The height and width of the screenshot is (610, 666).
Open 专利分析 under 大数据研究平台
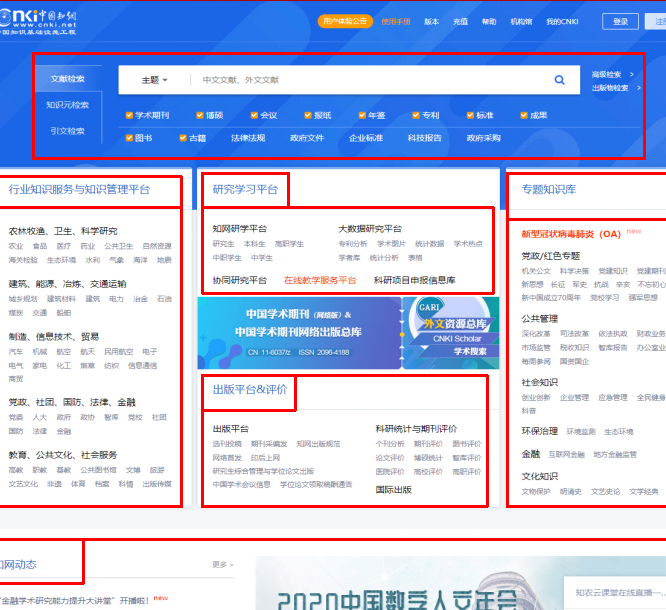click(353, 243)
